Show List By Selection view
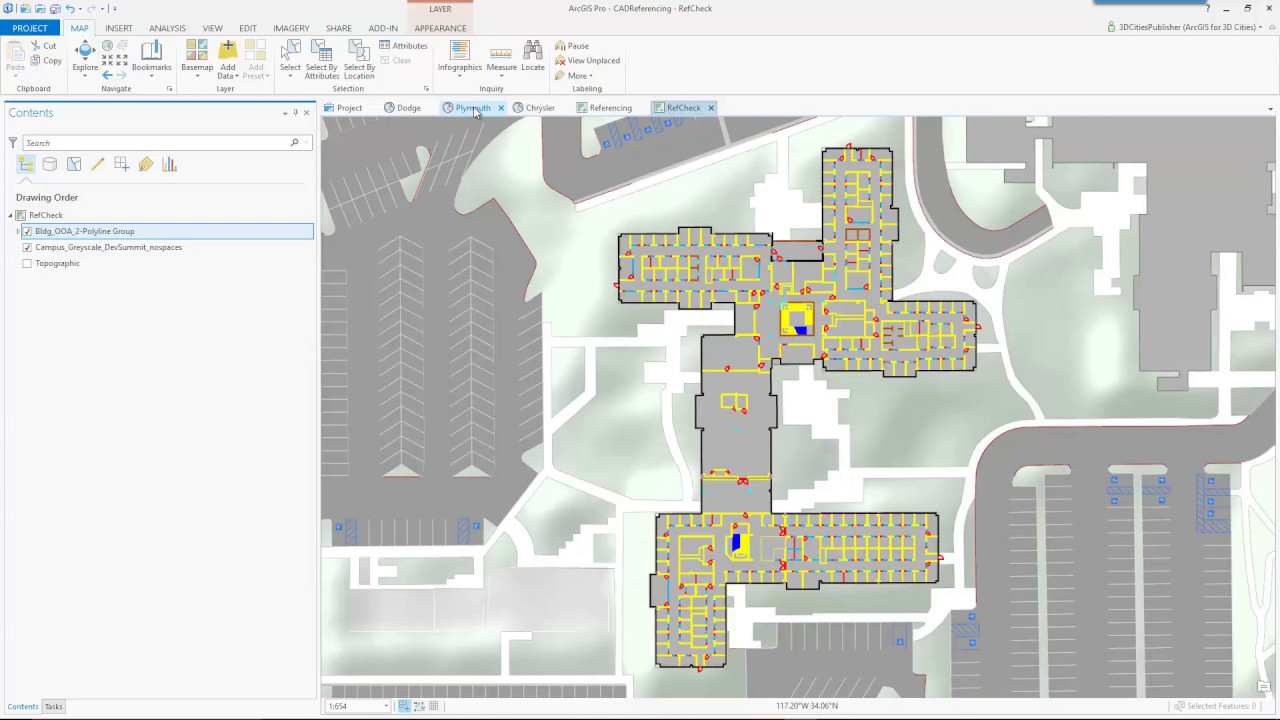Screen dimensions: 1280x720 click(x=74, y=165)
